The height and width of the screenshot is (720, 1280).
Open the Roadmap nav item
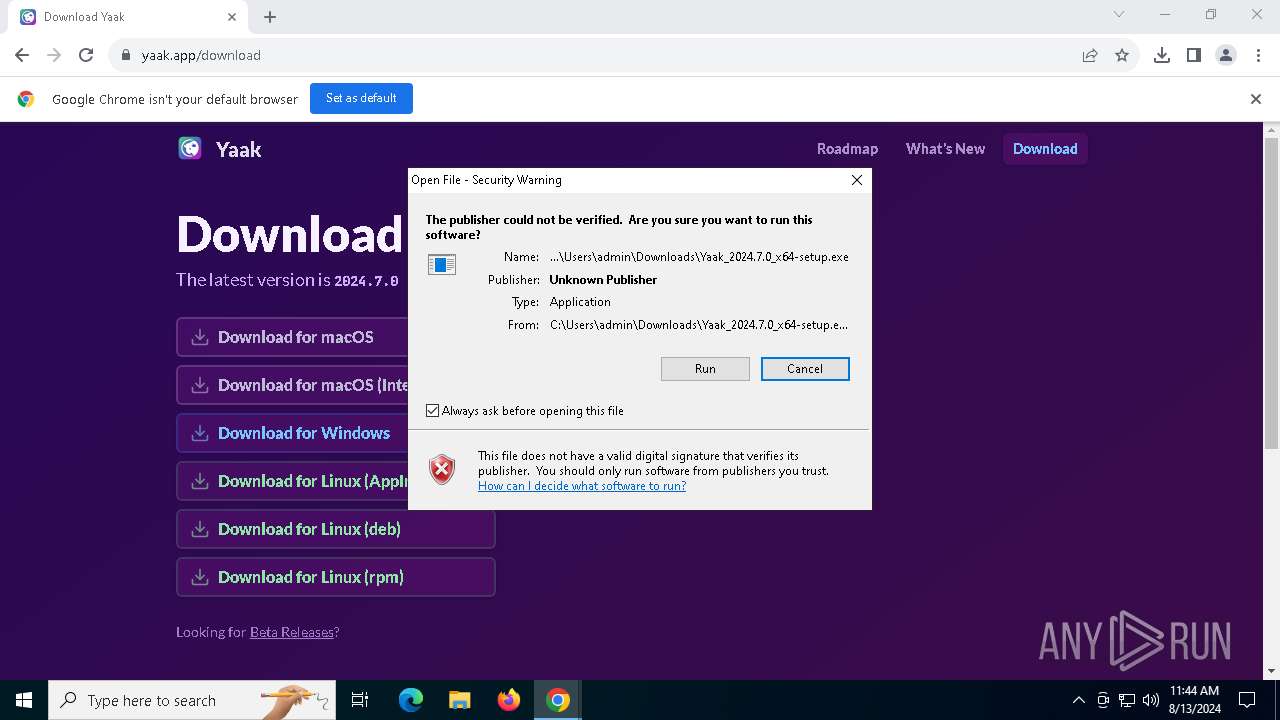pyautogui.click(x=847, y=149)
